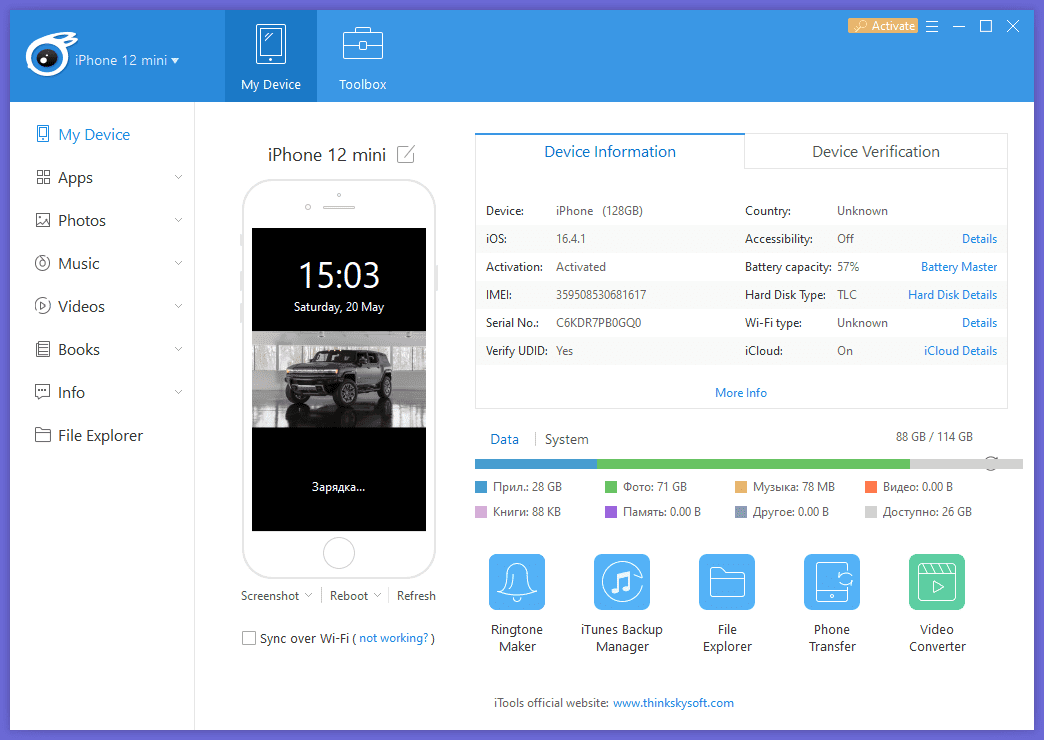The height and width of the screenshot is (740, 1044).
Task: Open the hamburger menu icon in title bar
Action: pos(932,26)
